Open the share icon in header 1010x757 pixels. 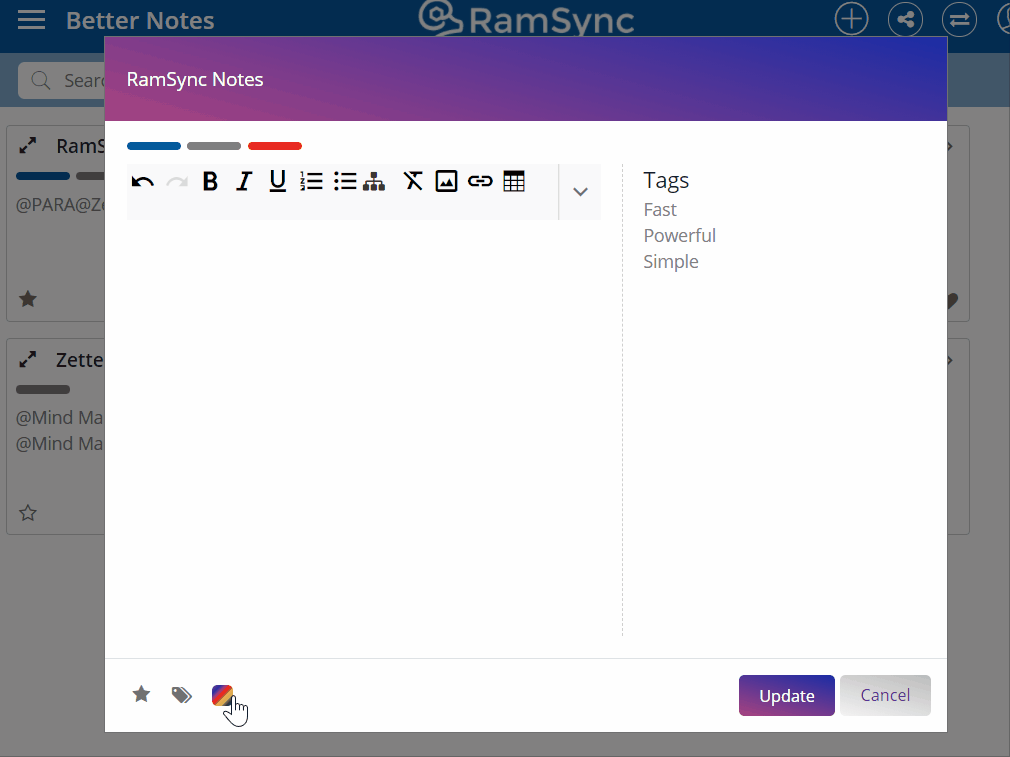905,19
